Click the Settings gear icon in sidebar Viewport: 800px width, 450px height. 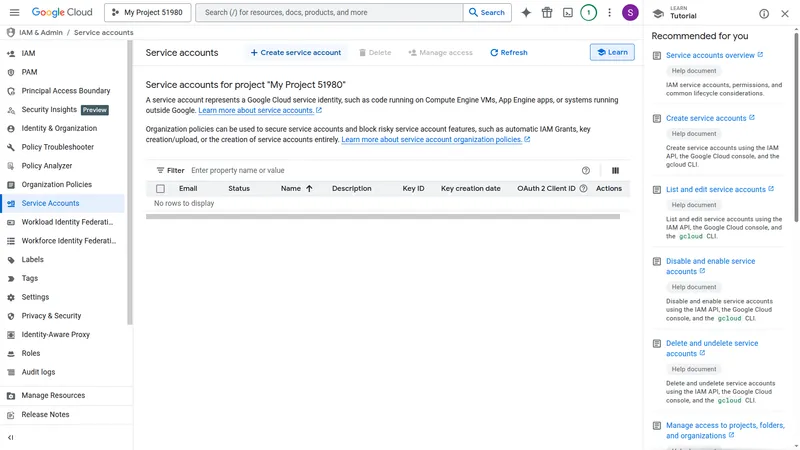click(x=11, y=297)
